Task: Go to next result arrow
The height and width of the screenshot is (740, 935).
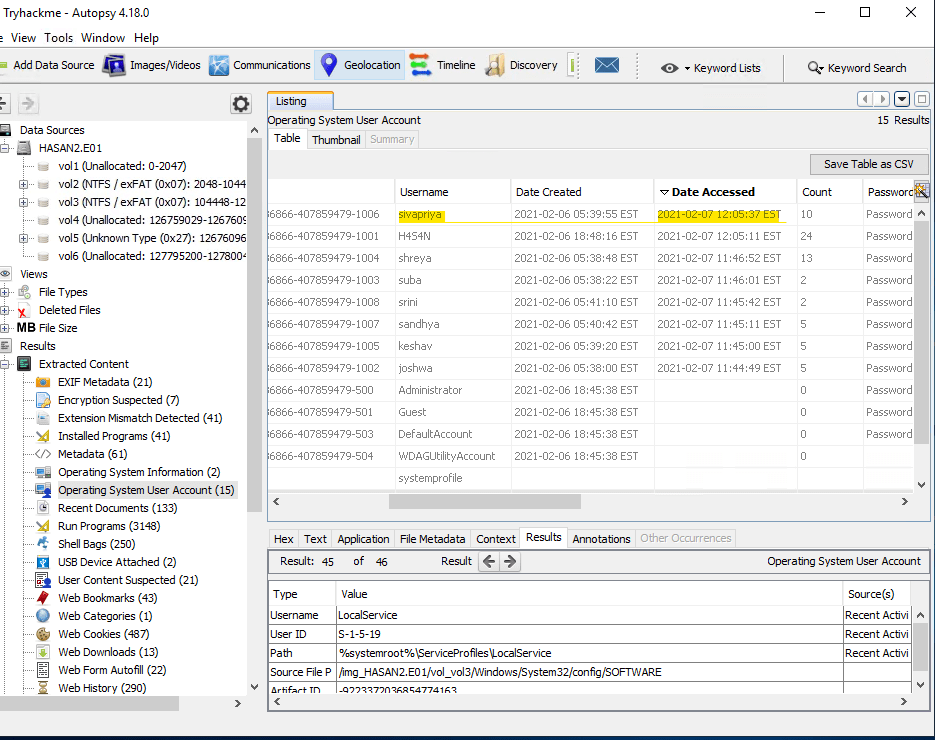Action: (510, 561)
